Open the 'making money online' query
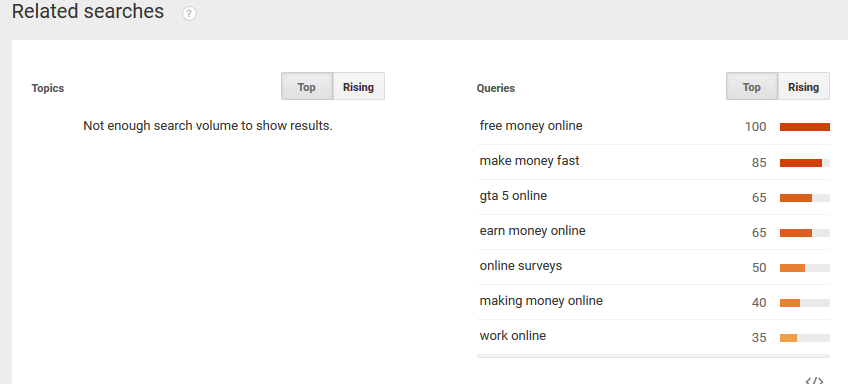Screen dimensions: 848x384 [x=541, y=301]
